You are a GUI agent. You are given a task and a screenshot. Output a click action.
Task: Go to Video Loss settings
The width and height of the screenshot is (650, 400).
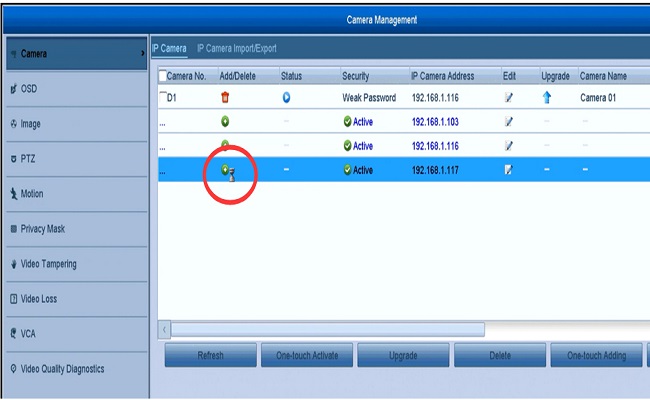77,299
